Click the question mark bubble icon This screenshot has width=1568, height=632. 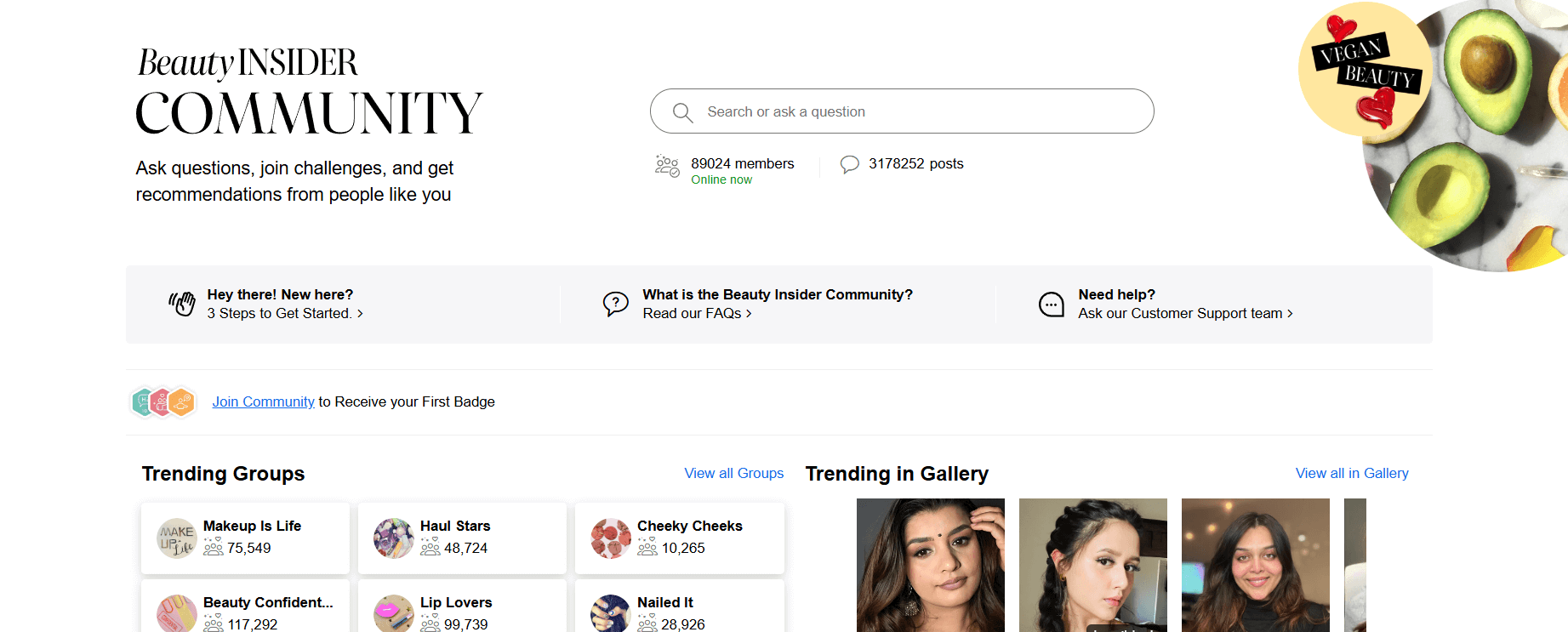(x=616, y=304)
